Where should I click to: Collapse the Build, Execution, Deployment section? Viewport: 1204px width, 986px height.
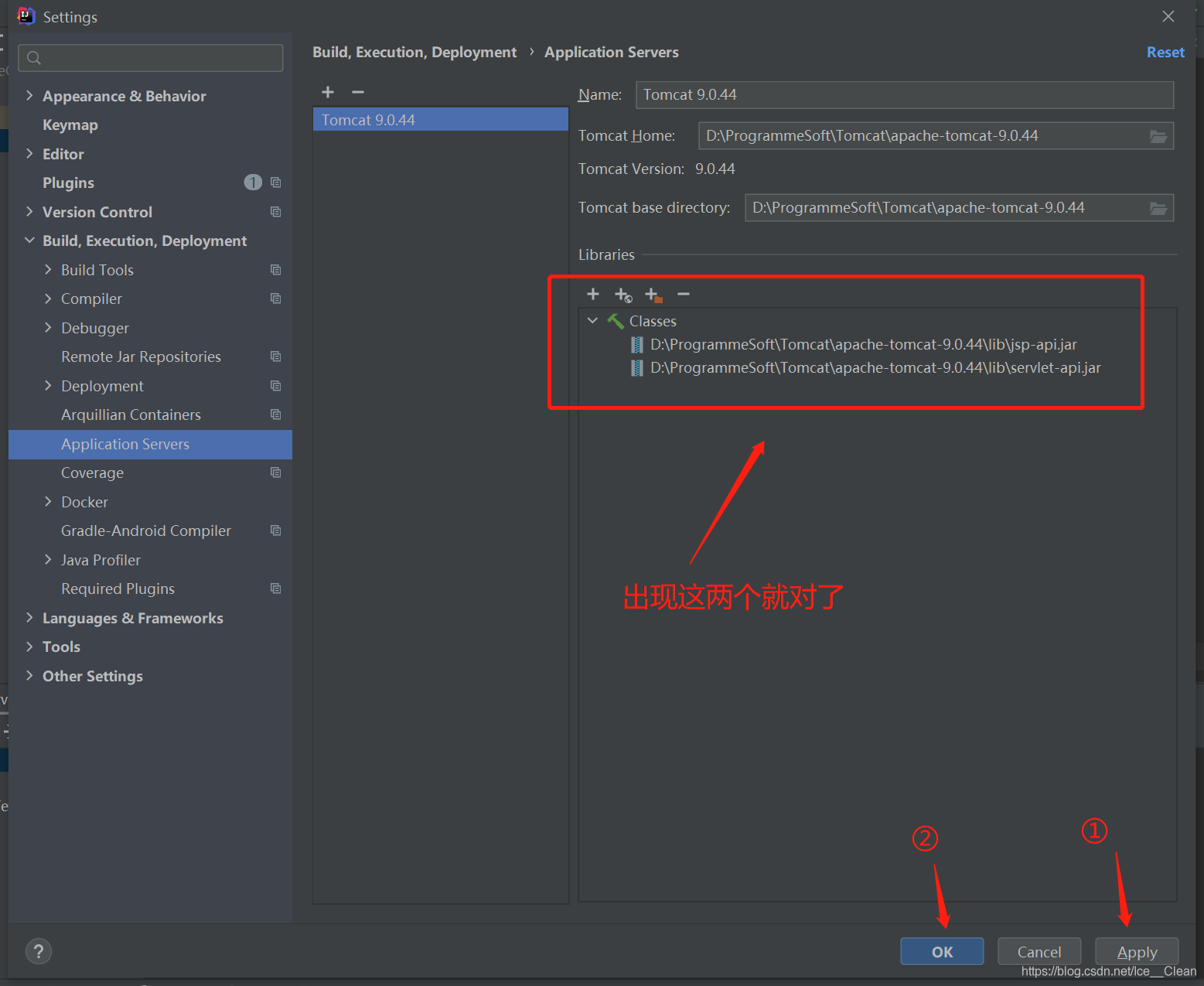tap(29, 241)
